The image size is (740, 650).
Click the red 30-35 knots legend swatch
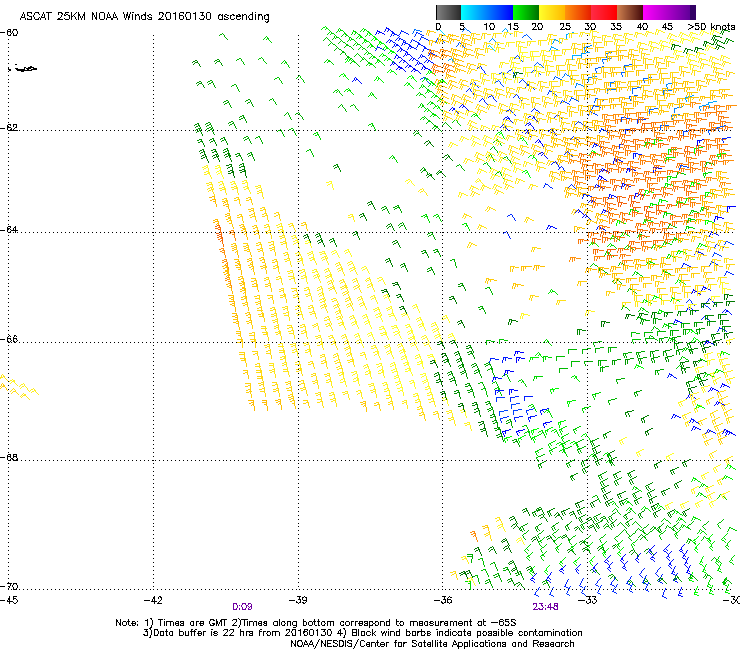coord(604,12)
